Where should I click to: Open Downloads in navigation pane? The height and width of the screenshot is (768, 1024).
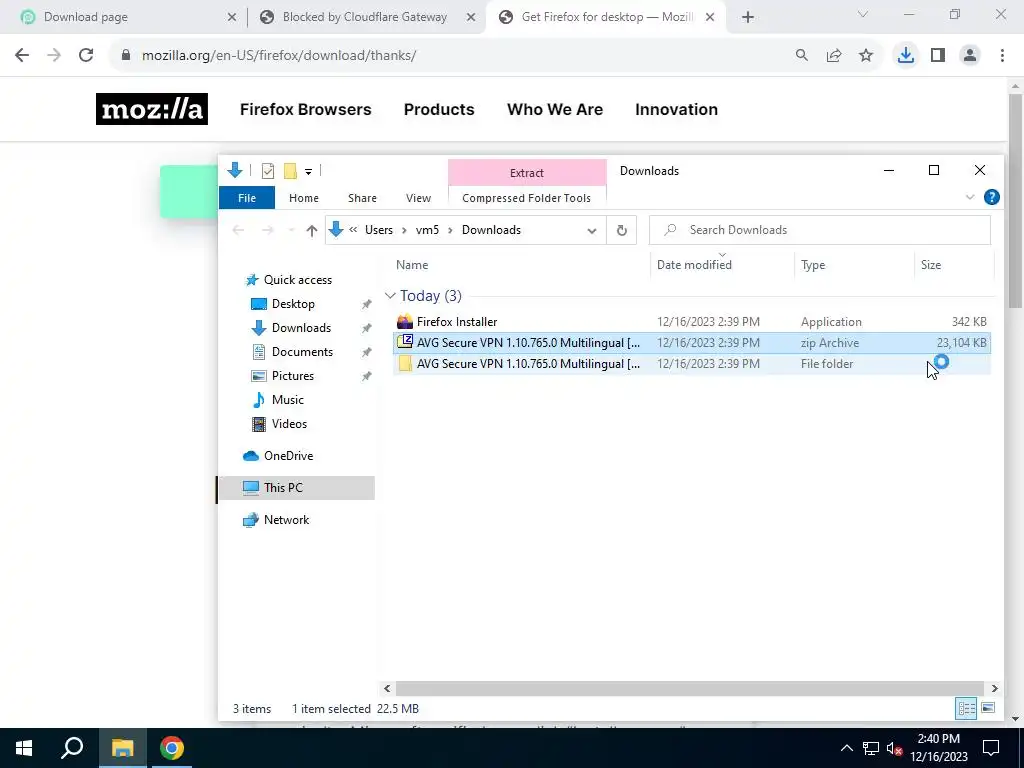tap(301, 328)
